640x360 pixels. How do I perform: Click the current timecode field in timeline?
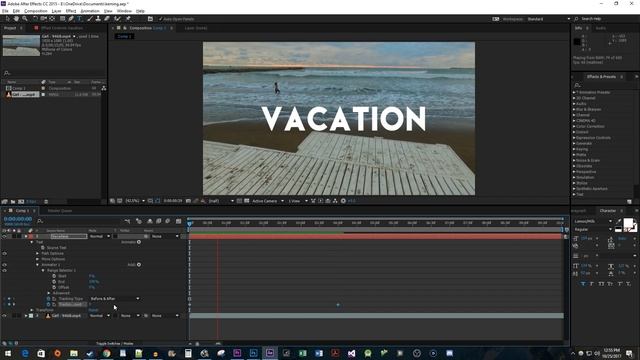tap(18, 219)
